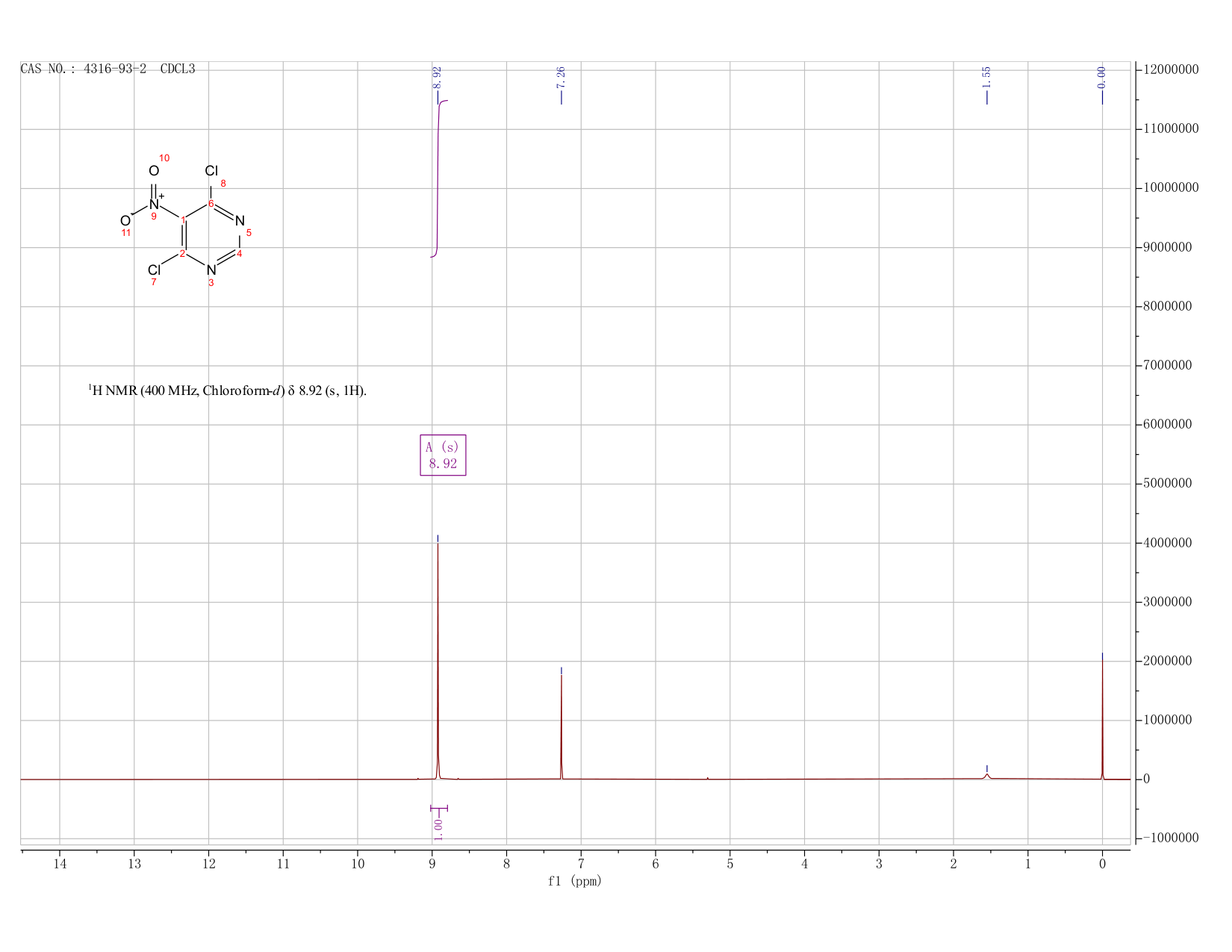The height and width of the screenshot is (952, 1232).
Task: Click the CAS NO.: 4316-93-2 CDCL3 title
Action: 108,69
